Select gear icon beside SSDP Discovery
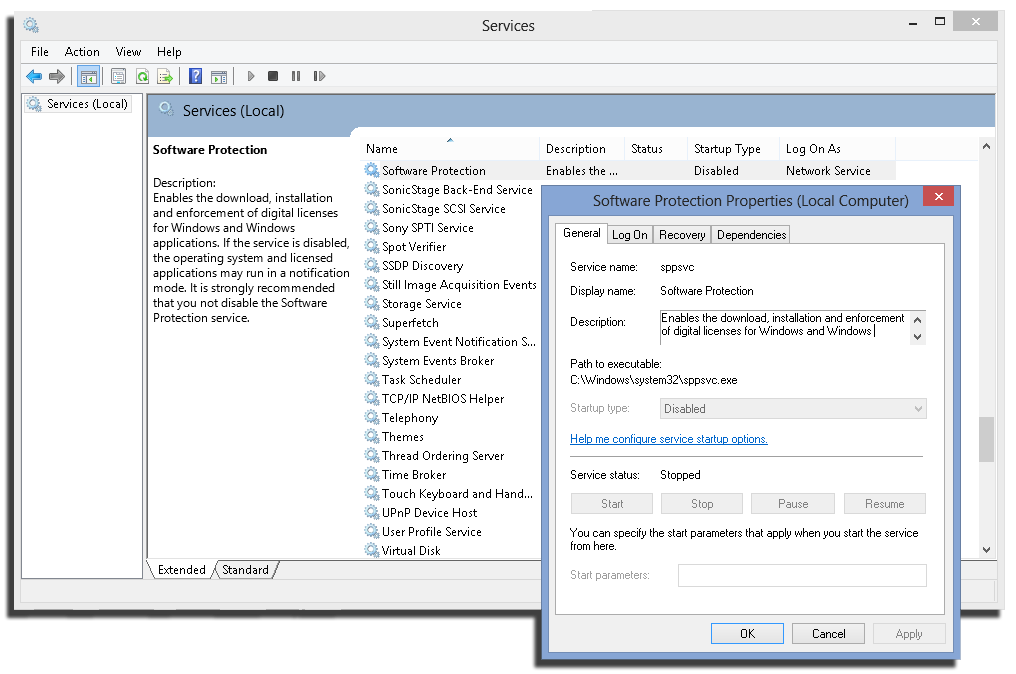1016x674 pixels. click(x=371, y=265)
